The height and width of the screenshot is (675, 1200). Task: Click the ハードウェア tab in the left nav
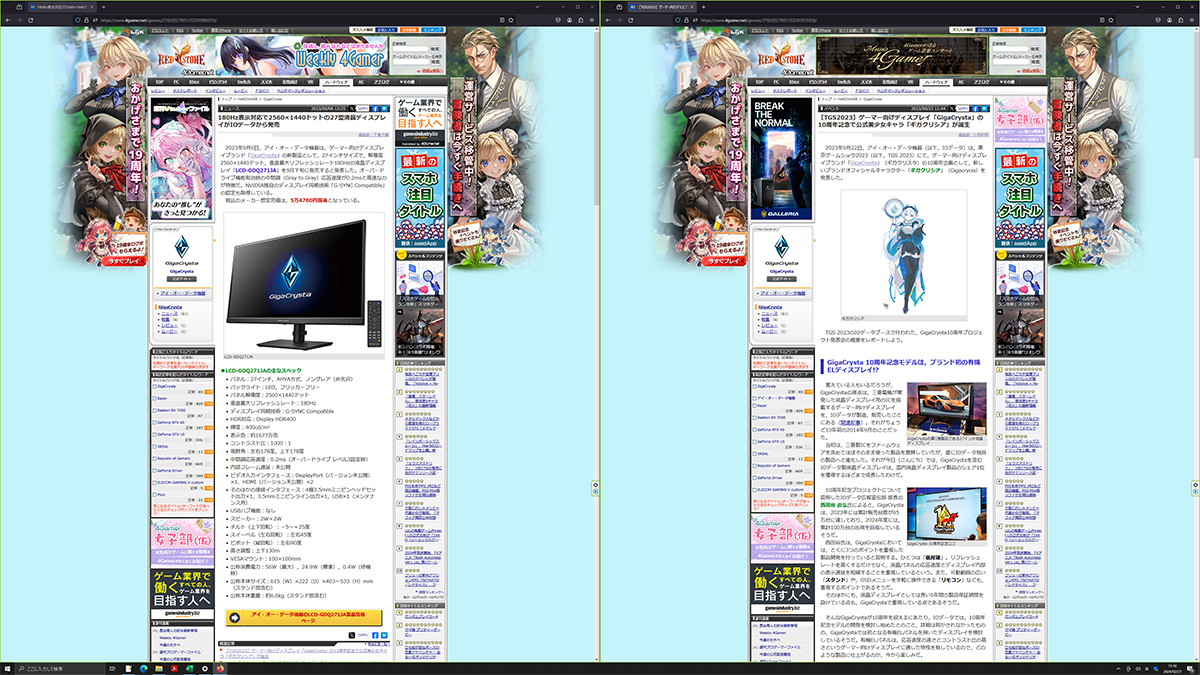336,82
